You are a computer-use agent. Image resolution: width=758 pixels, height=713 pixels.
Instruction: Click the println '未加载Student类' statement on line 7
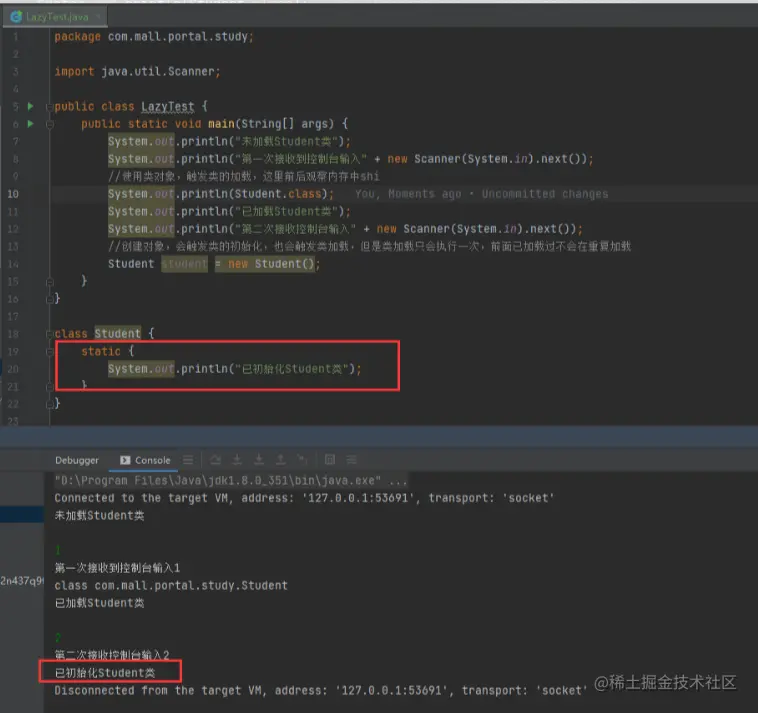[x=229, y=142]
